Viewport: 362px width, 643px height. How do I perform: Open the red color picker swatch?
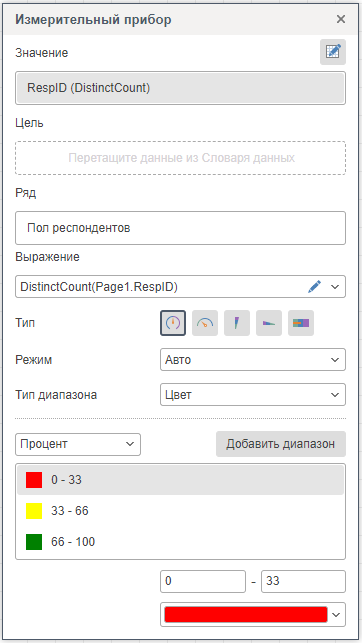click(253, 614)
